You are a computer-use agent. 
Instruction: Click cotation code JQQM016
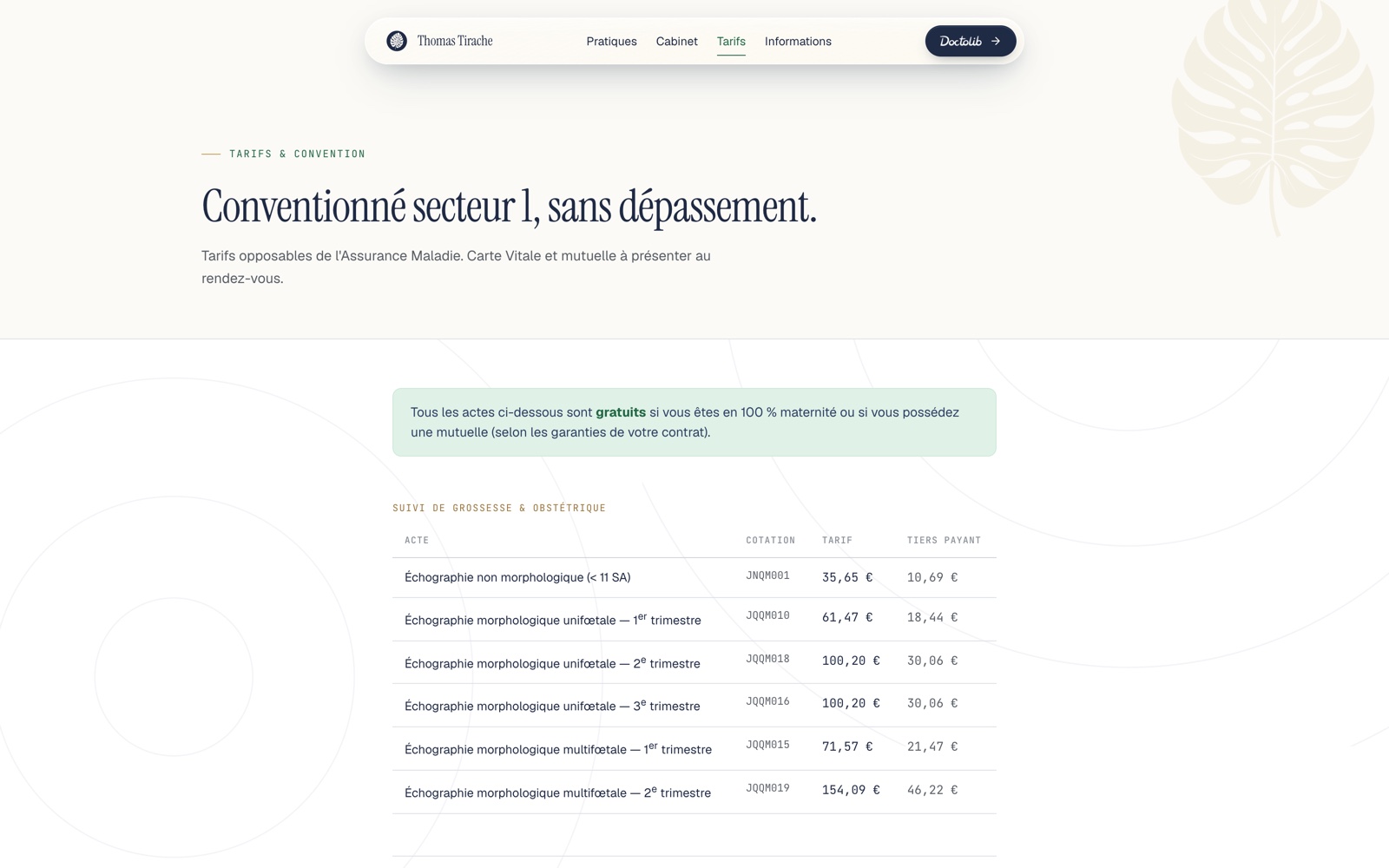(x=767, y=701)
